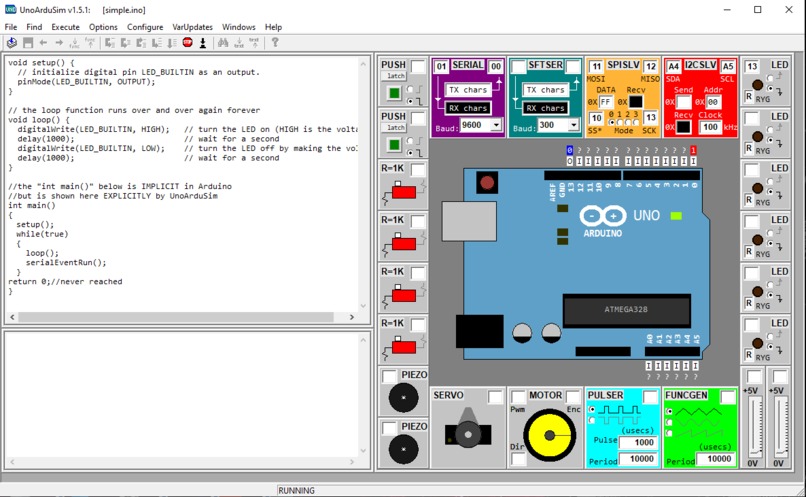Screen dimensions: 806x497
Task: Toggle latch on the top PUSH device
Action: point(395,76)
